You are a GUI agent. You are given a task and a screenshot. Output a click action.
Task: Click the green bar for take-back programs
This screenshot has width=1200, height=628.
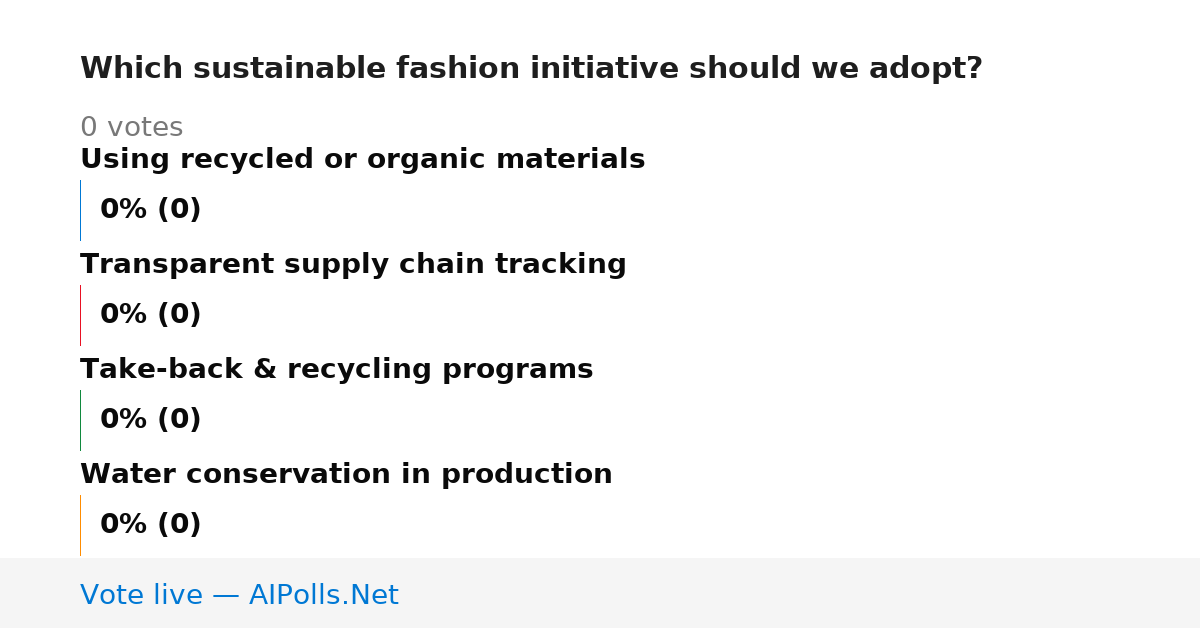click(x=80, y=420)
